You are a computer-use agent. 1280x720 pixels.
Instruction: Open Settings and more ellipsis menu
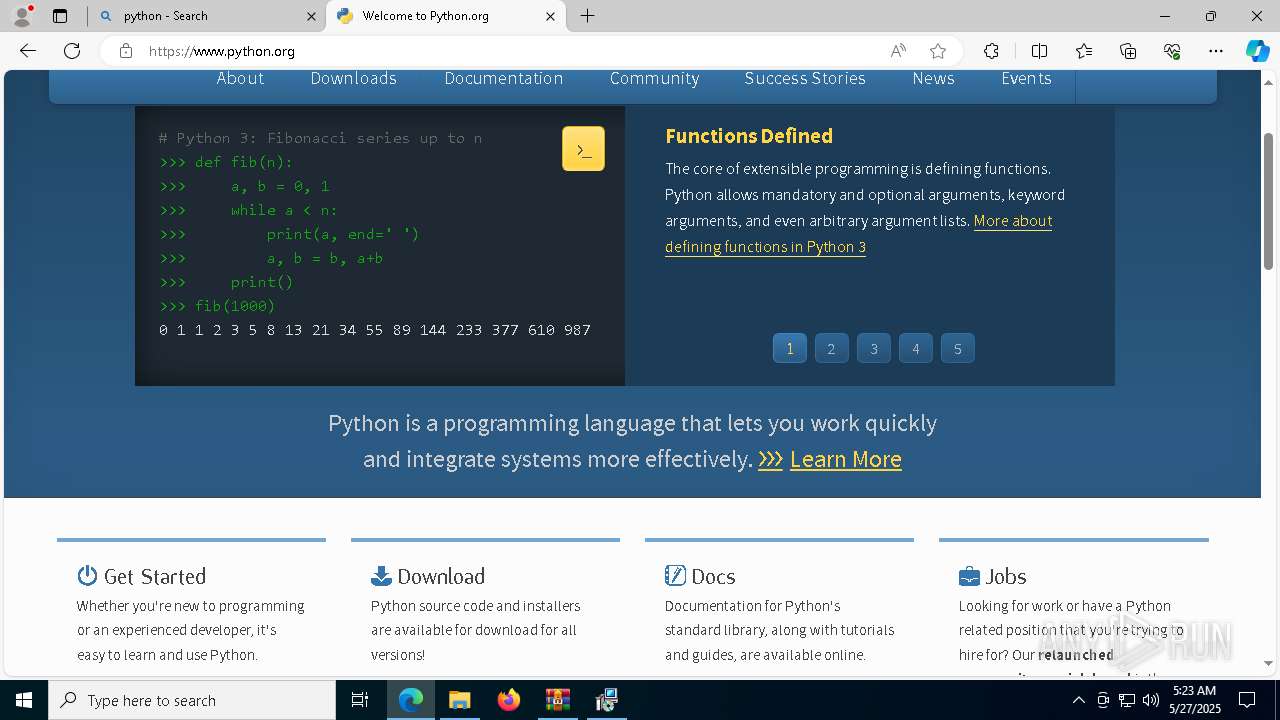click(x=1216, y=51)
